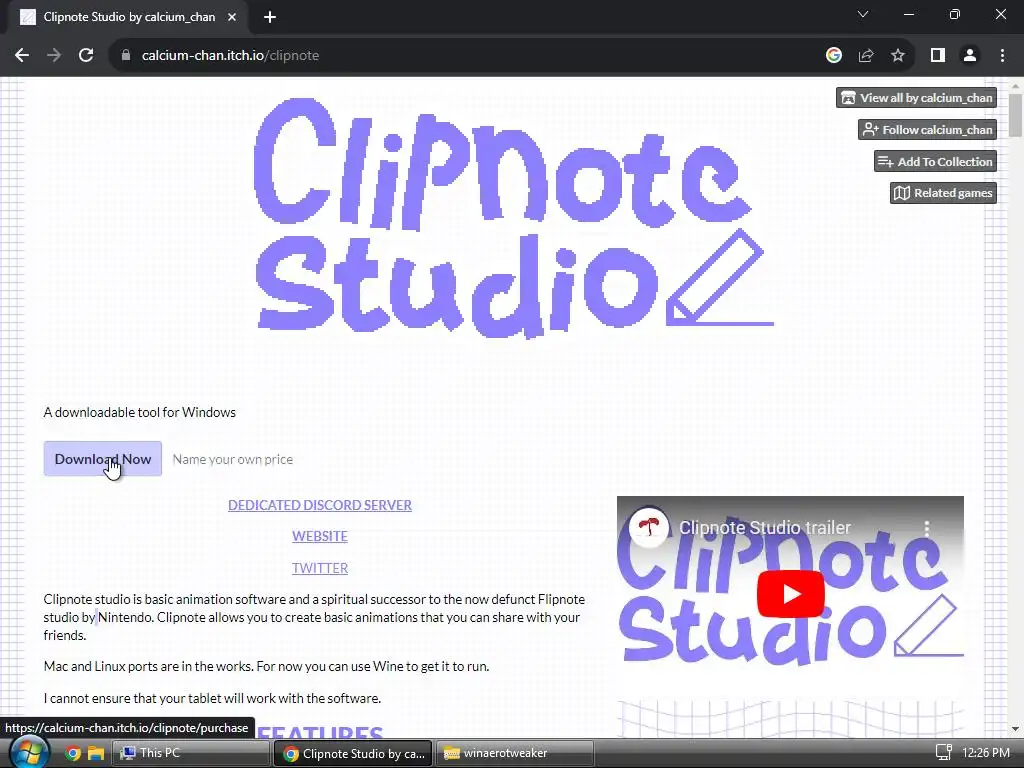
Task: Click the Download Now button
Action: point(103,458)
